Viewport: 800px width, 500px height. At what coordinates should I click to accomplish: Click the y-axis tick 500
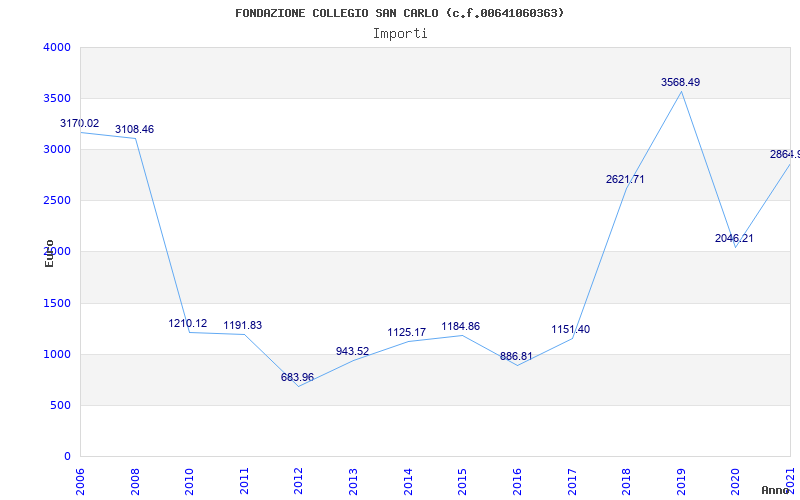61,406
